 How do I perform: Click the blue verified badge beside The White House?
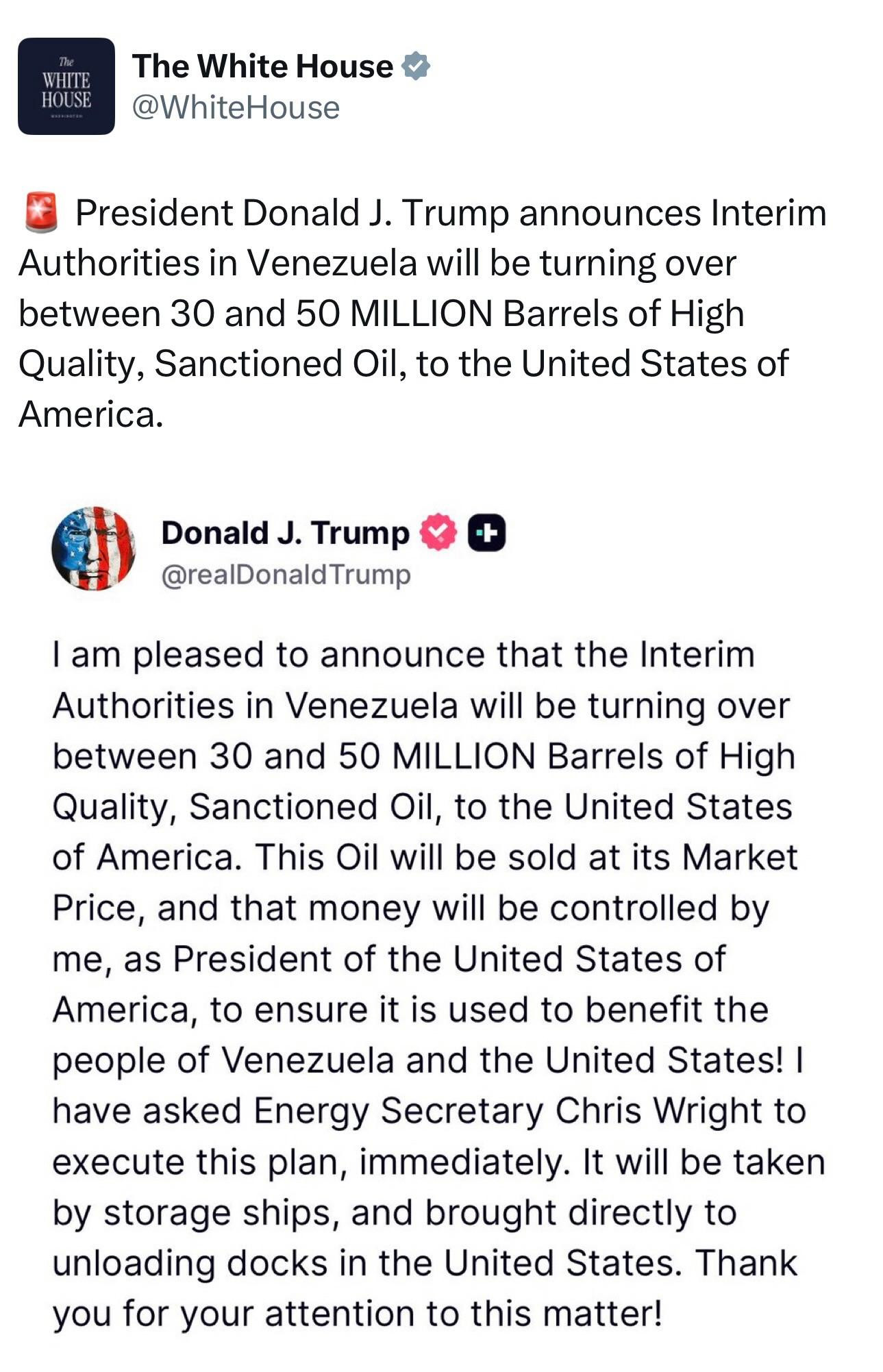pyautogui.click(x=415, y=66)
